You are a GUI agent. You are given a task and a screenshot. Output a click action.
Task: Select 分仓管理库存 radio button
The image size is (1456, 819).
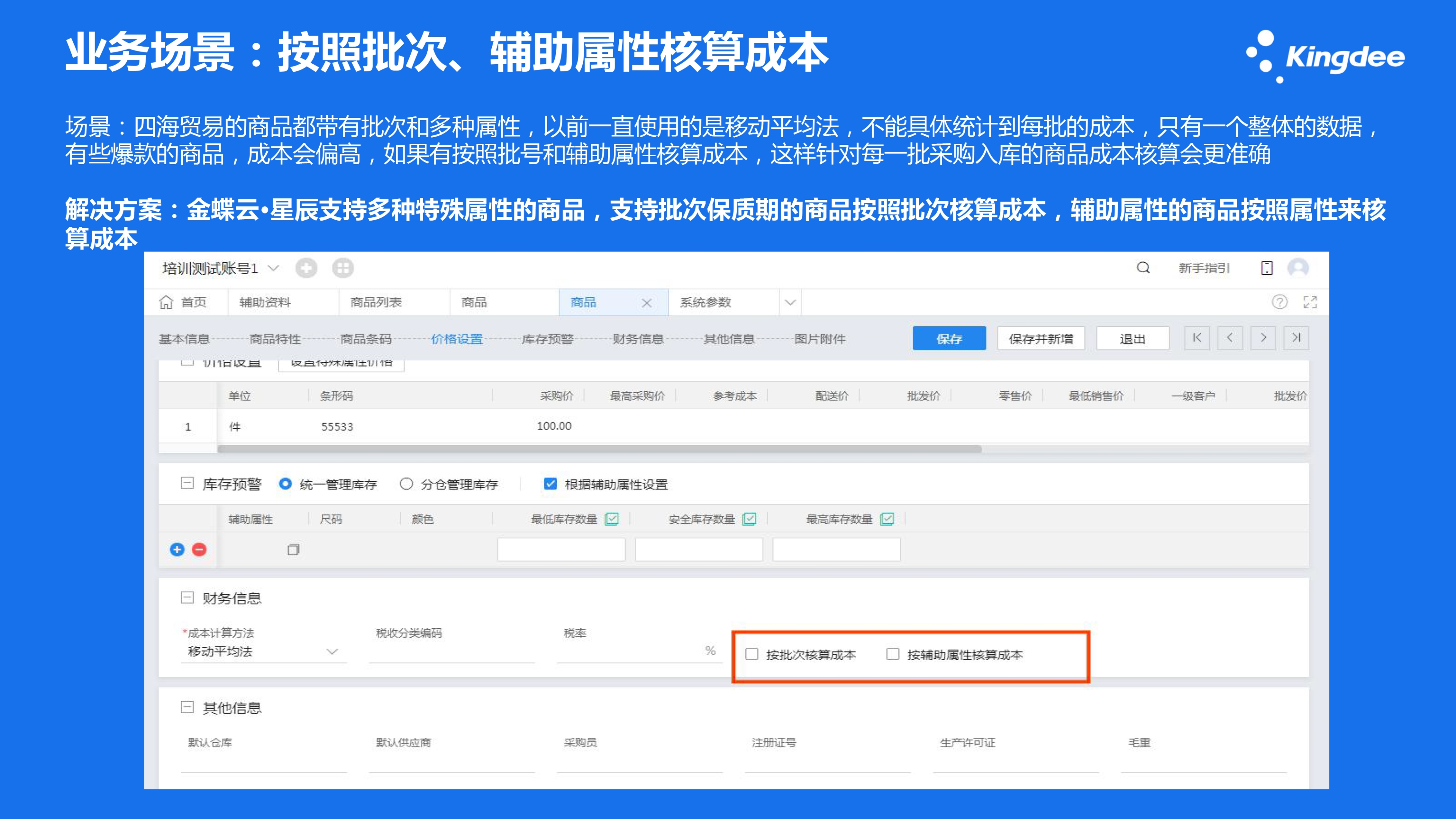406,484
